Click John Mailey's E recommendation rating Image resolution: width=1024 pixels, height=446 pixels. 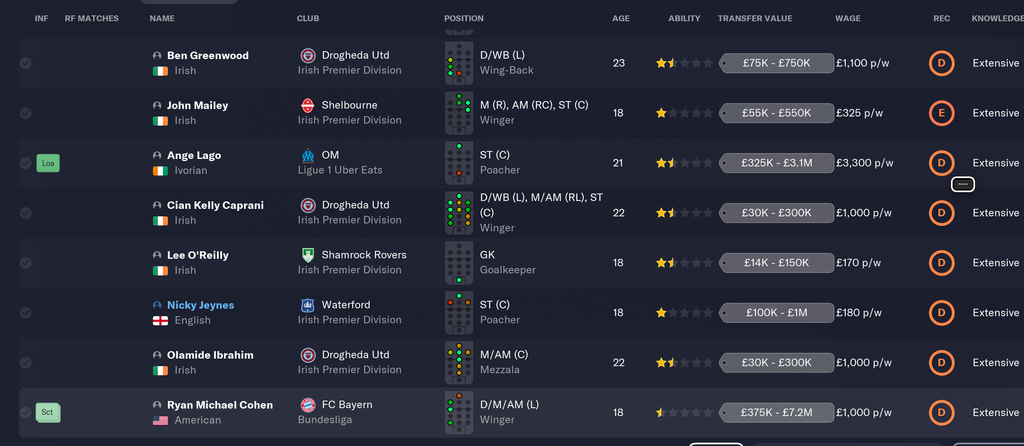pos(940,113)
